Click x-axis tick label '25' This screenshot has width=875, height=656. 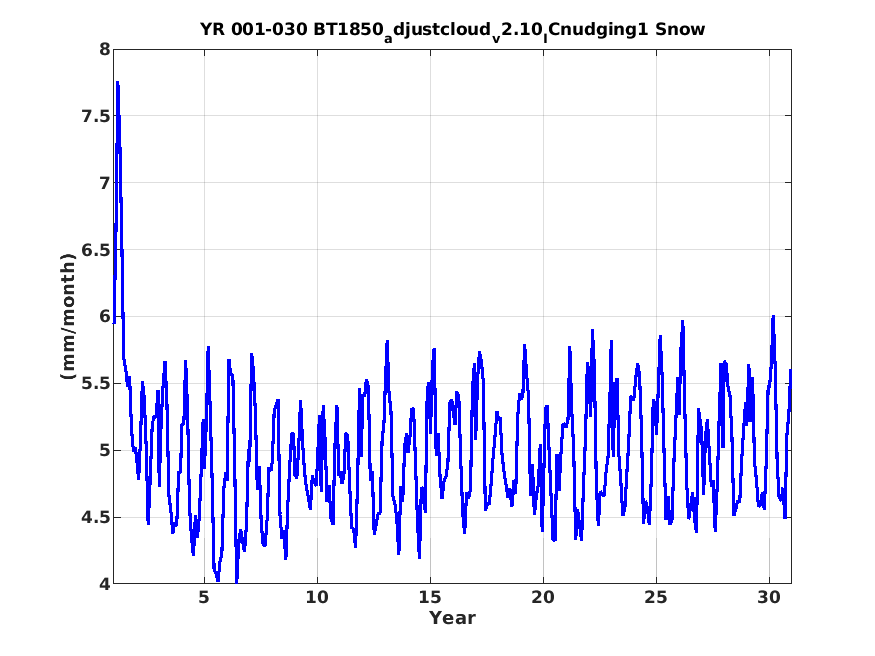pos(656,597)
